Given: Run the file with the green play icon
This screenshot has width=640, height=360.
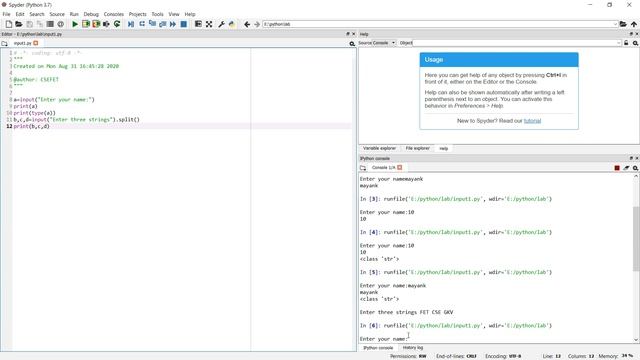Looking at the screenshot, I should [x=75, y=24].
